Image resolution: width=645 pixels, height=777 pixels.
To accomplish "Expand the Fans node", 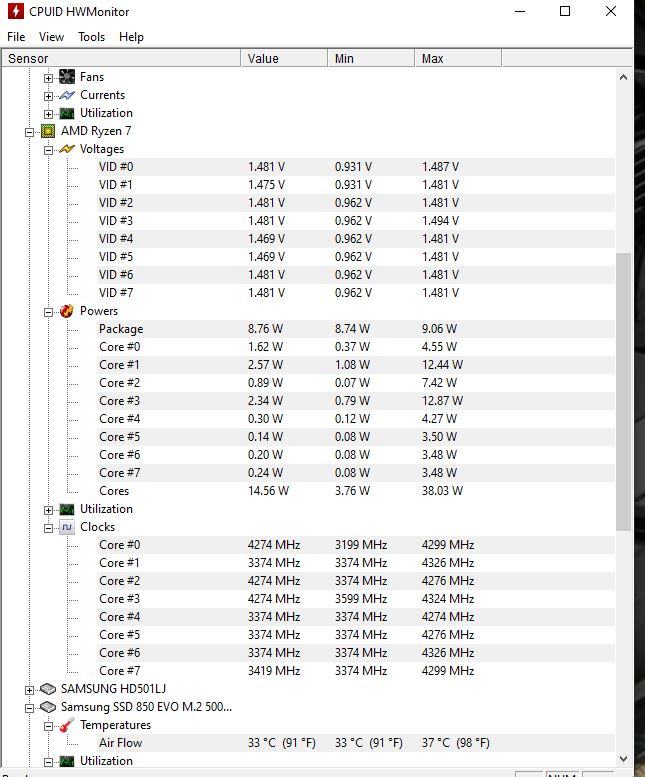I will click(49, 78).
